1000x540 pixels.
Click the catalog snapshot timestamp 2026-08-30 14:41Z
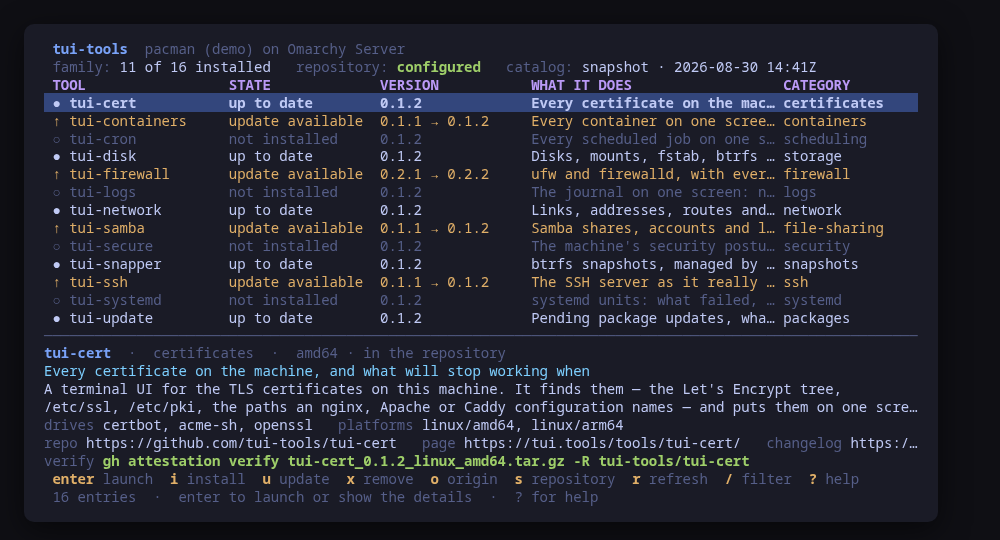coord(745,68)
